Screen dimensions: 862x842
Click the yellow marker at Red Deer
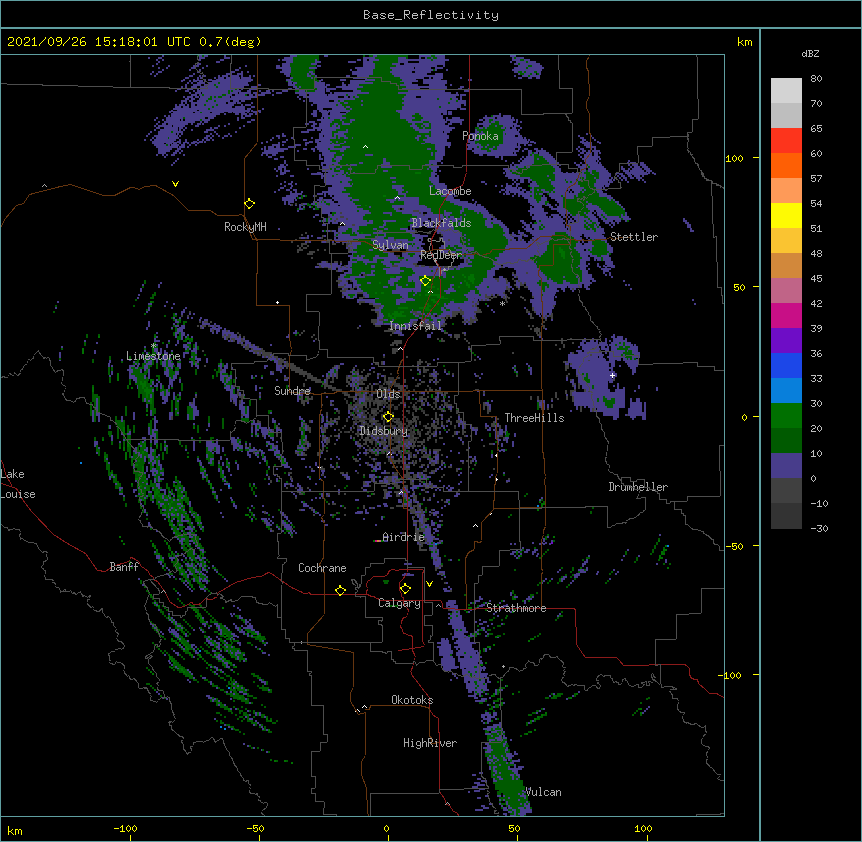(425, 281)
